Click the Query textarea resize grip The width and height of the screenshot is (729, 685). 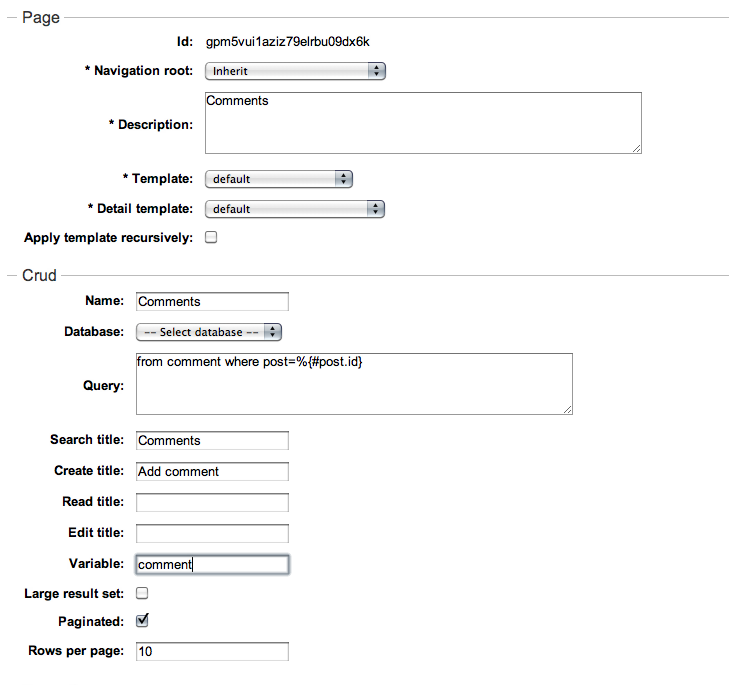click(567, 409)
